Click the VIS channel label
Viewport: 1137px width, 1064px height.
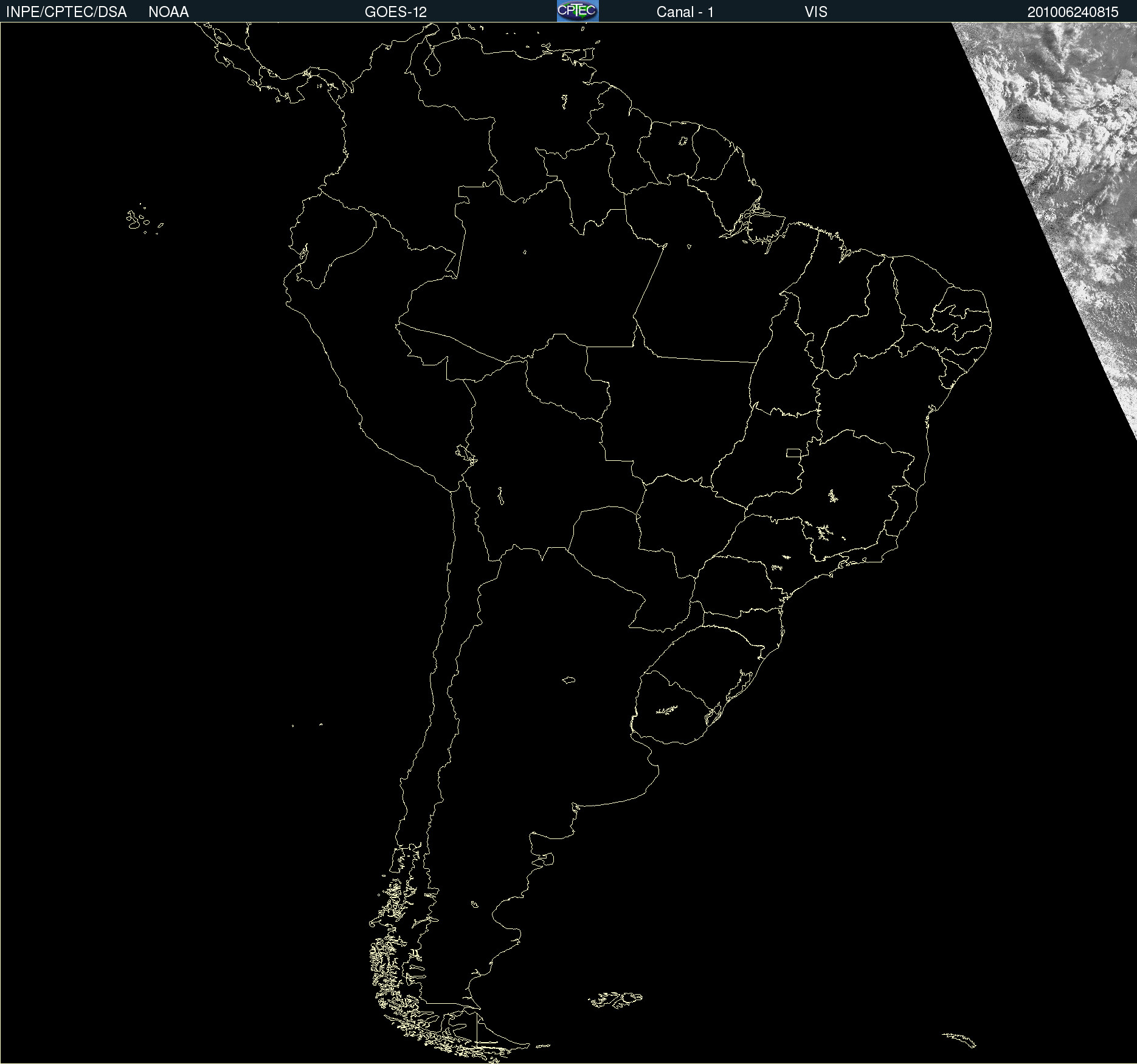816,12
